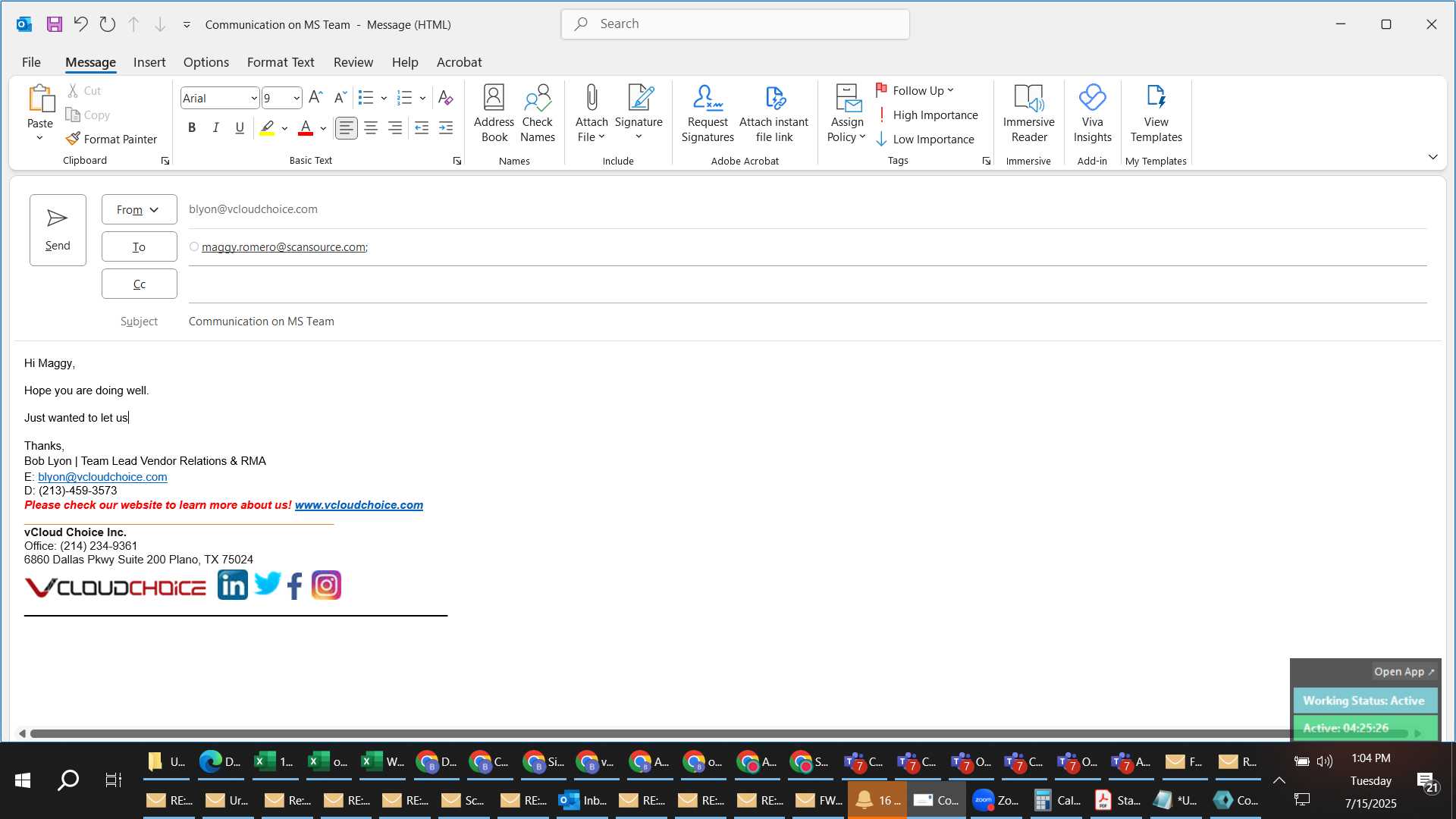The image size is (1456, 819).
Task: Undo the last action
Action: pyautogui.click(x=80, y=24)
